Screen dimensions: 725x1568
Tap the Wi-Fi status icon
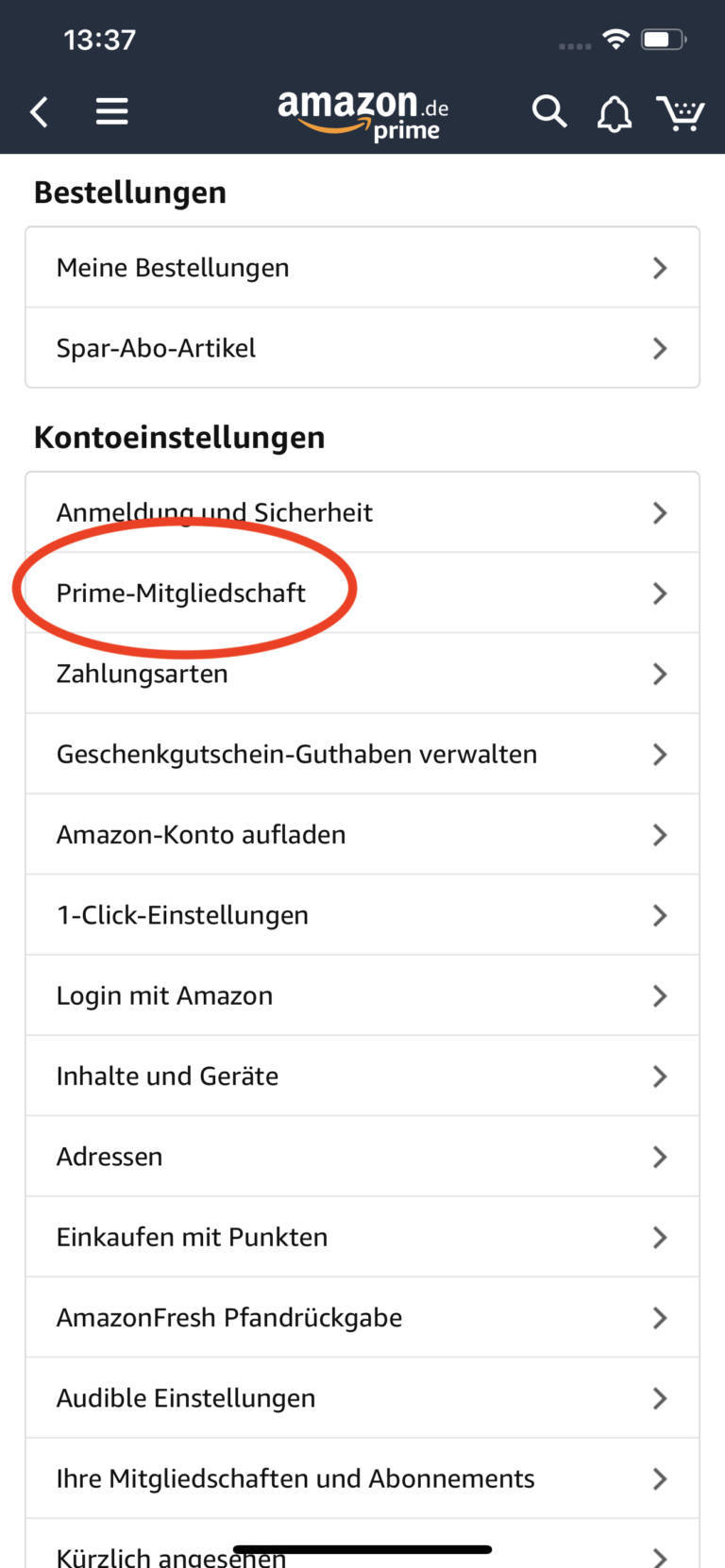click(x=615, y=40)
